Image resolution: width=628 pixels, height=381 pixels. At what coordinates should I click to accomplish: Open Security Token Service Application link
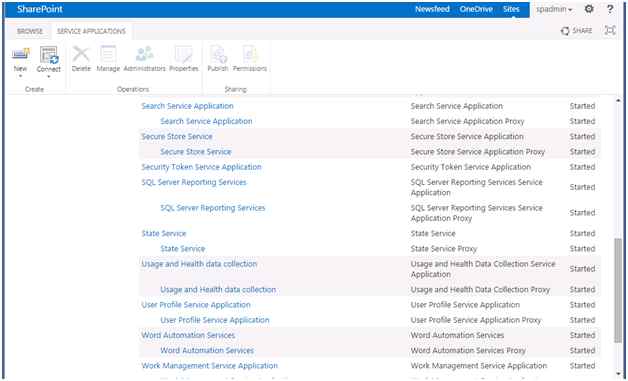point(201,167)
